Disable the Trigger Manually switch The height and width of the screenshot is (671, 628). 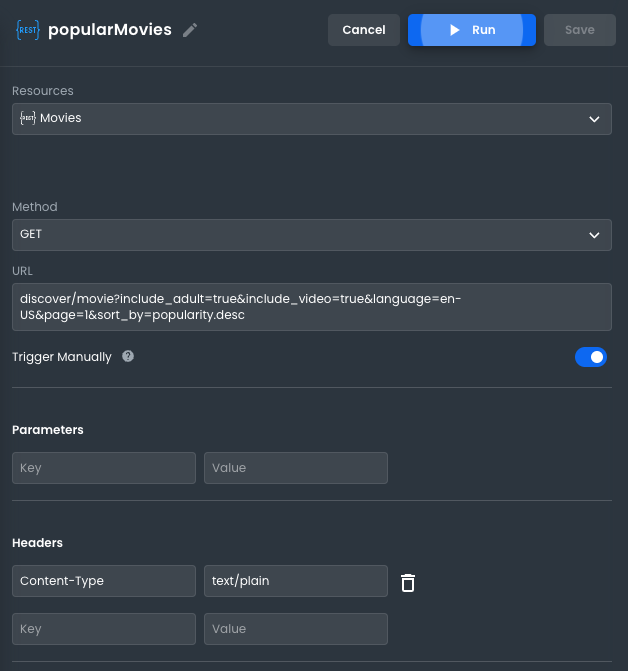(x=590, y=357)
